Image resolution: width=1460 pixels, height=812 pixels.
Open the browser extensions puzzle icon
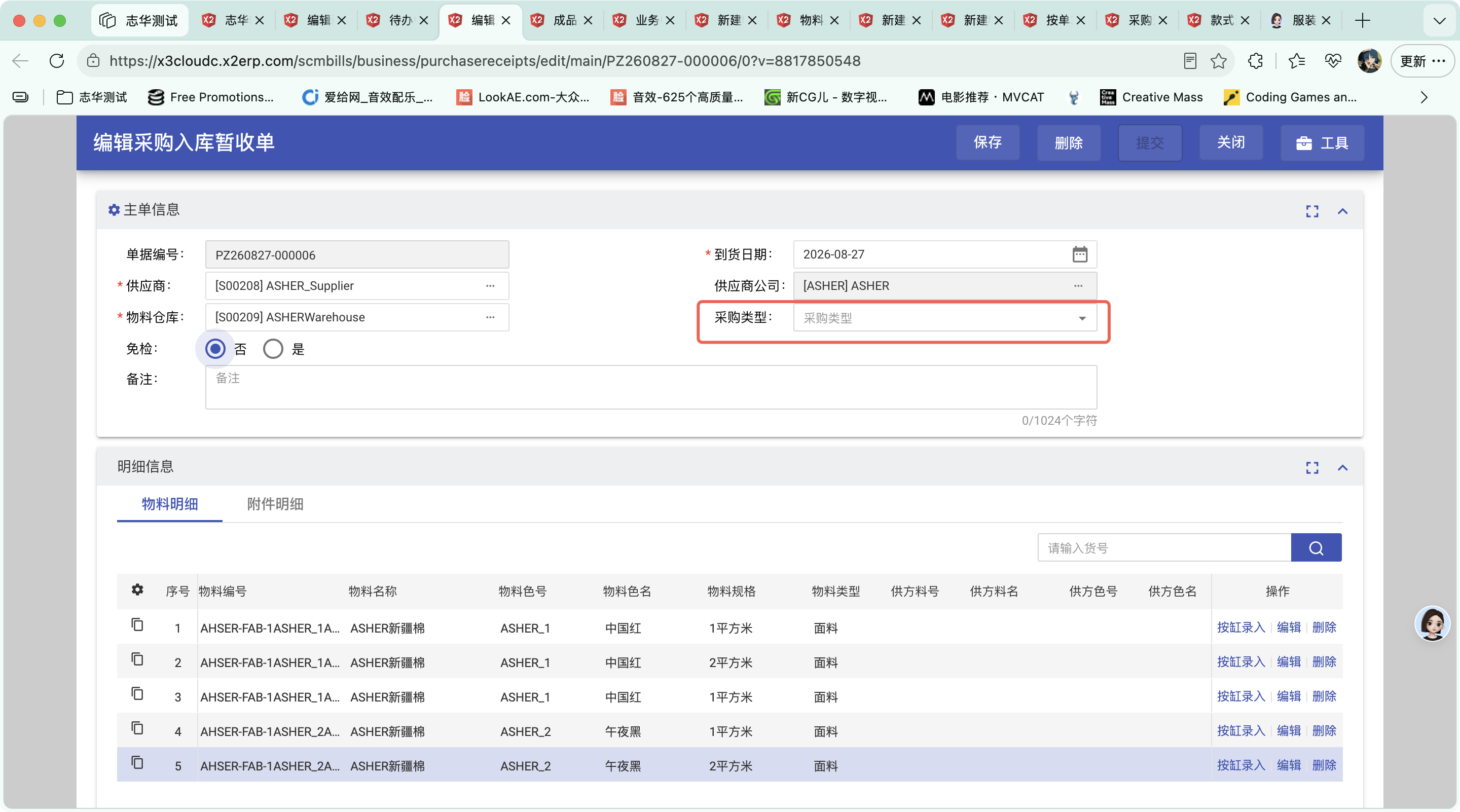tap(1255, 61)
